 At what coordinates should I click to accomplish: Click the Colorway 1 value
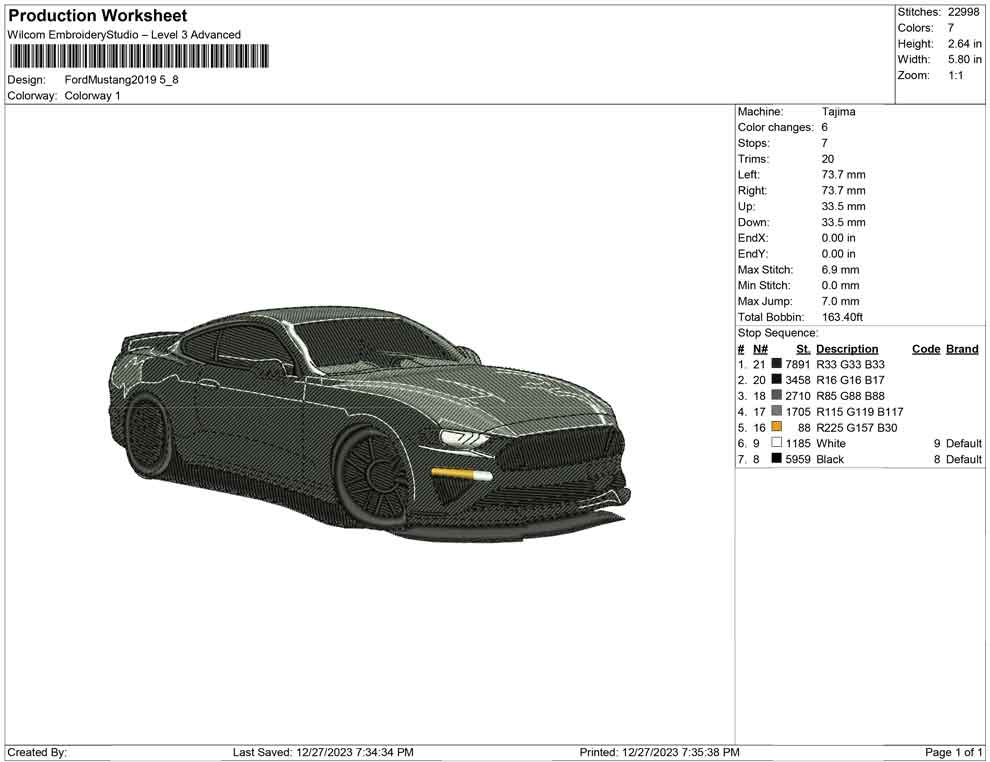click(92, 96)
